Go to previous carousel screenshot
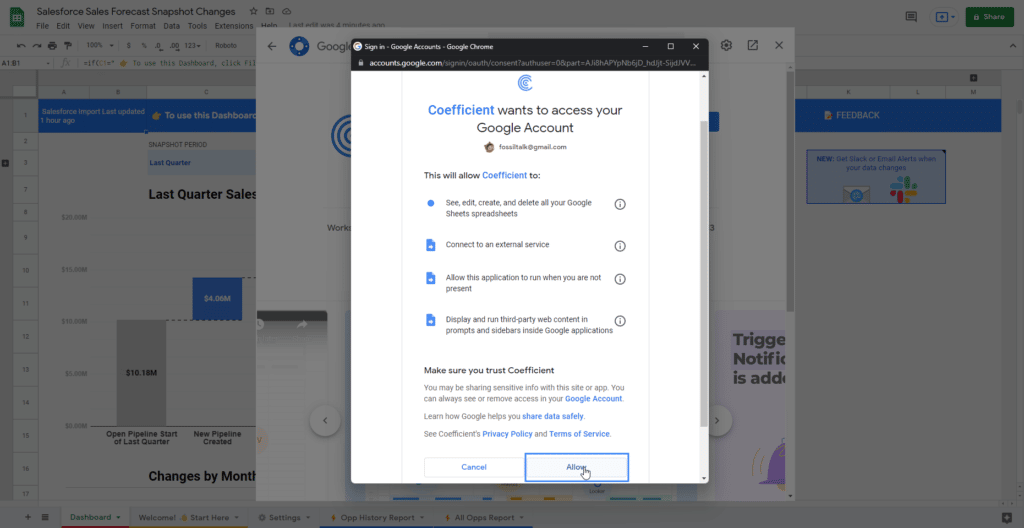Screen dimensions: 1024x528 pyautogui.click(x=325, y=420)
